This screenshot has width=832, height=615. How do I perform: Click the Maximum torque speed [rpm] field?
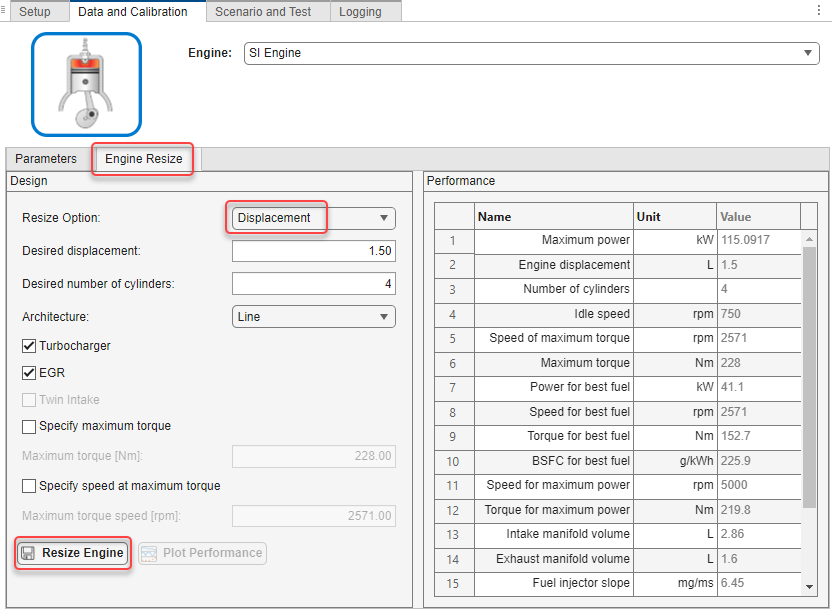[314, 516]
